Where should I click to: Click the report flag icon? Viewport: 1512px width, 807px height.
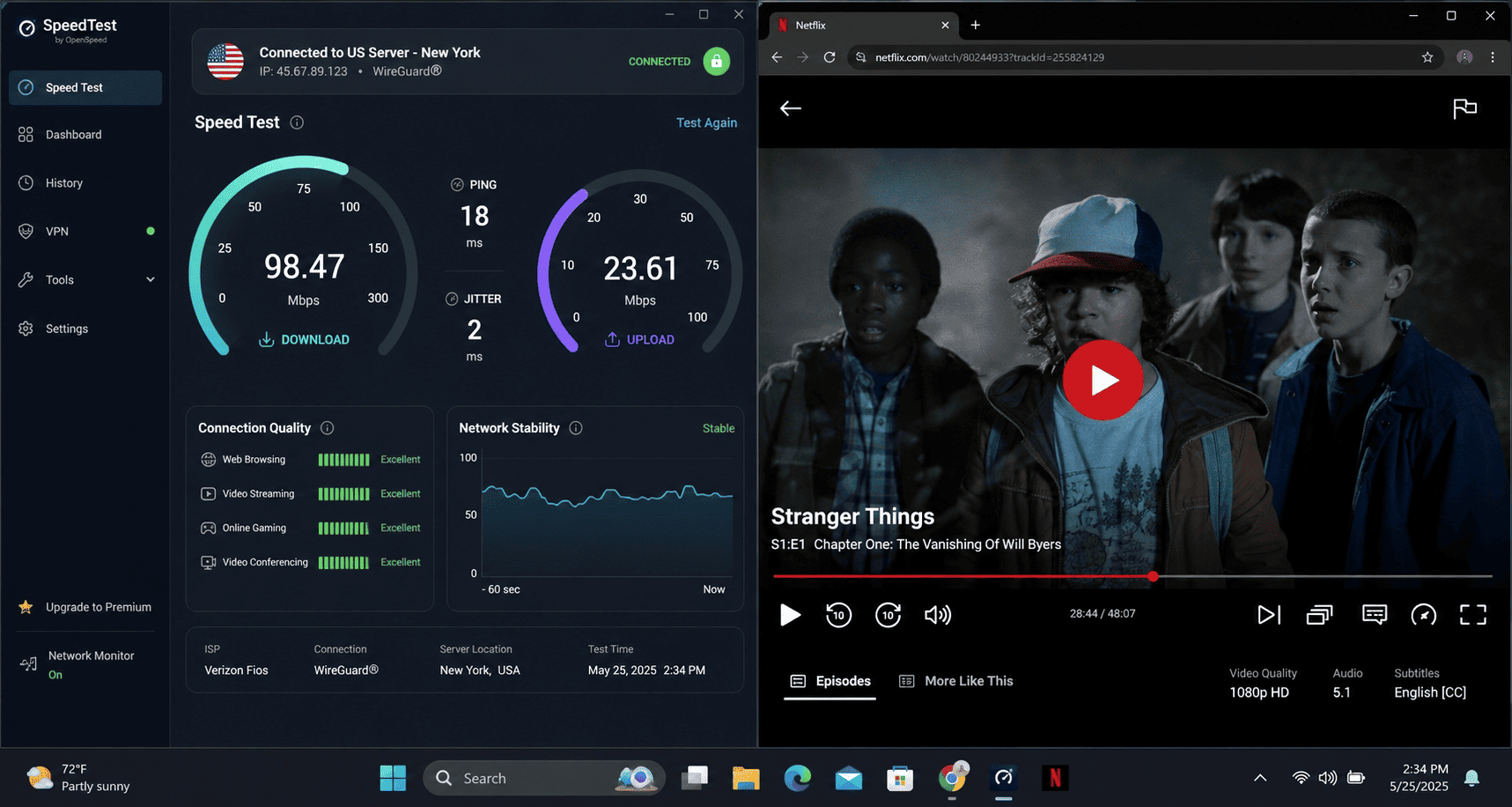[1465, 108]
